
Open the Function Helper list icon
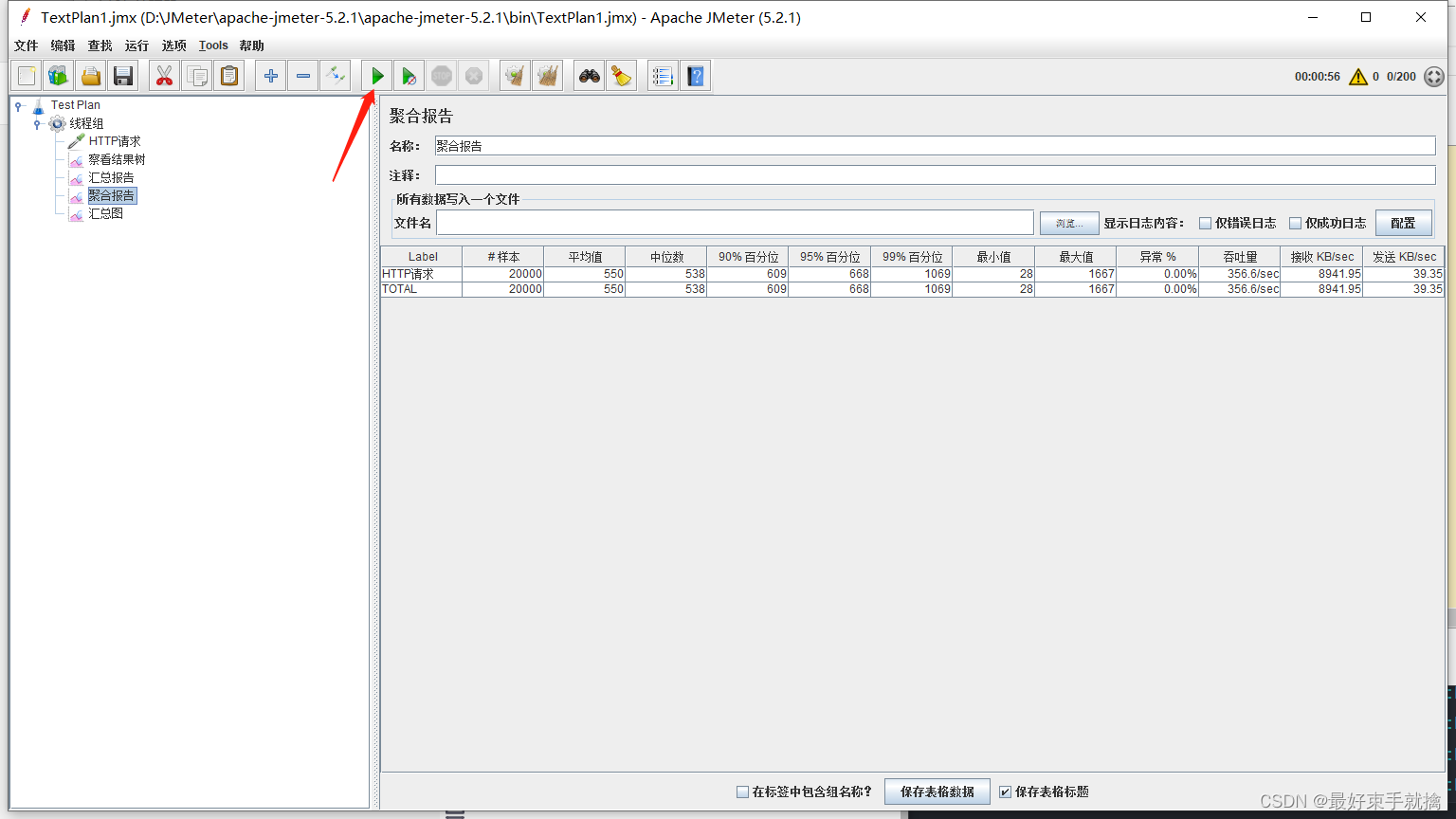(663, 76)
